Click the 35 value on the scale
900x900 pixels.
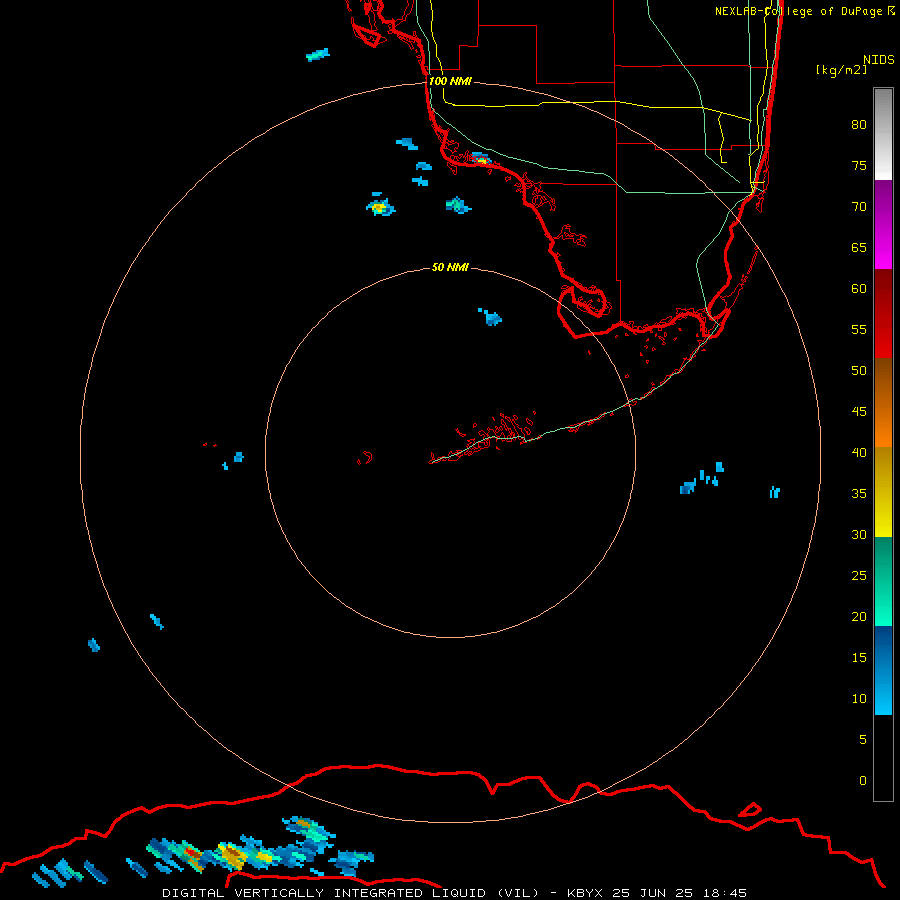pyautogui.click(x=859, y=494)
